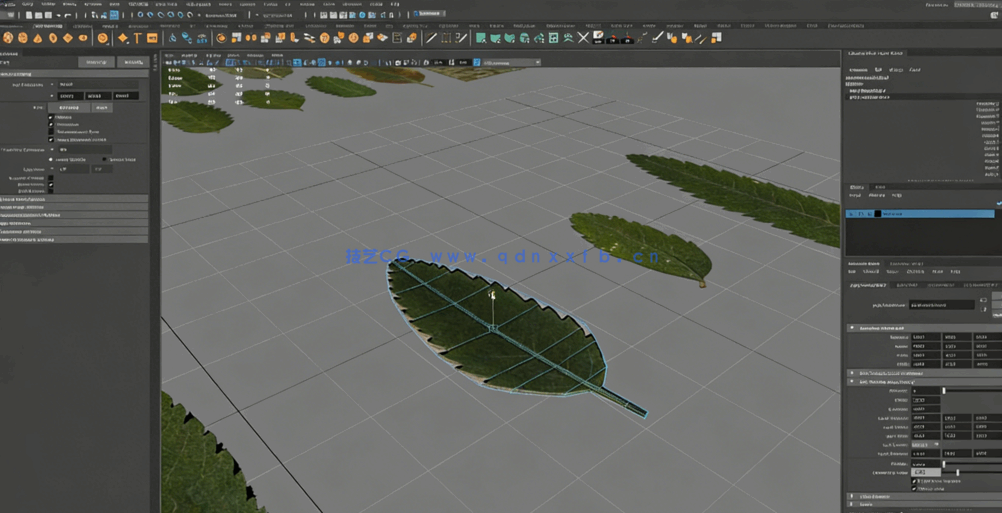Select the first radio button in left settings panel
1002x513 pixels.
pos(51,159)
